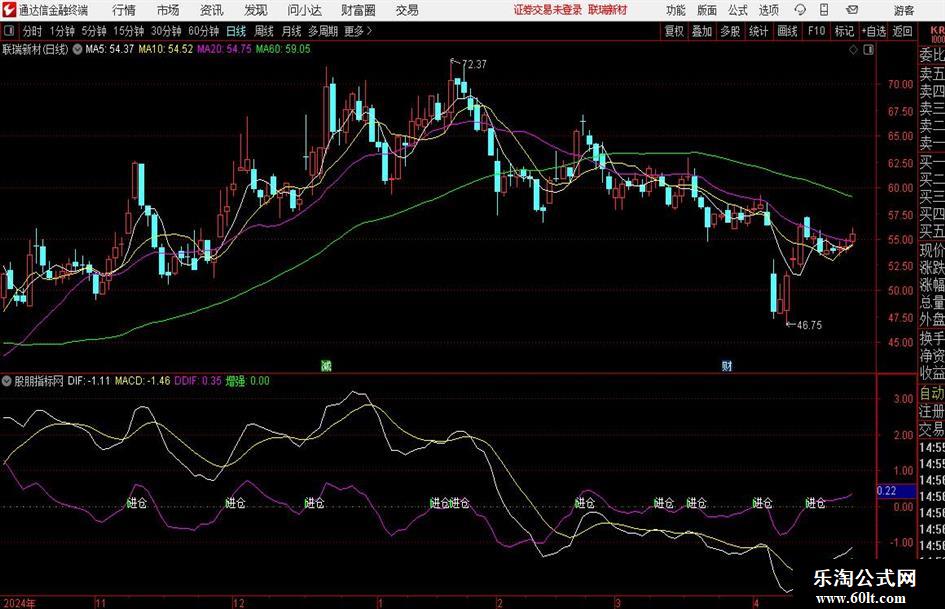Click the 减 marker below the chart
Viewport: 945px width, 609px height.
pyautogui.click(x=326, y=365)
